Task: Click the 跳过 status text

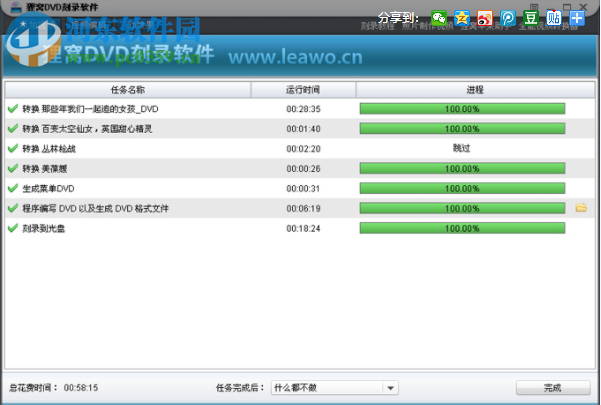Action: [x=461, y=148]
